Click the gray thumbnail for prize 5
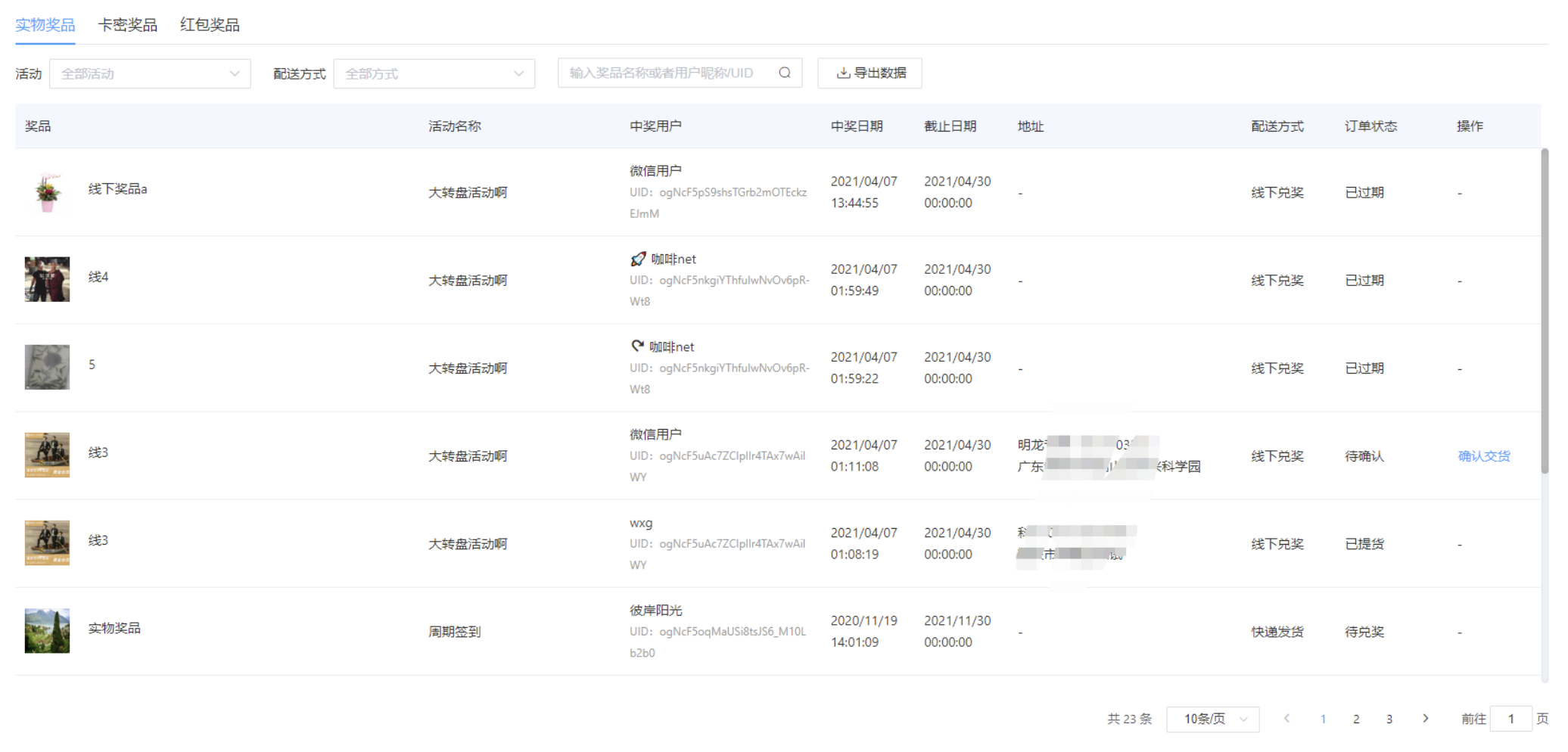The width and height of the screenshot is (1568, 752). [47, 367]
